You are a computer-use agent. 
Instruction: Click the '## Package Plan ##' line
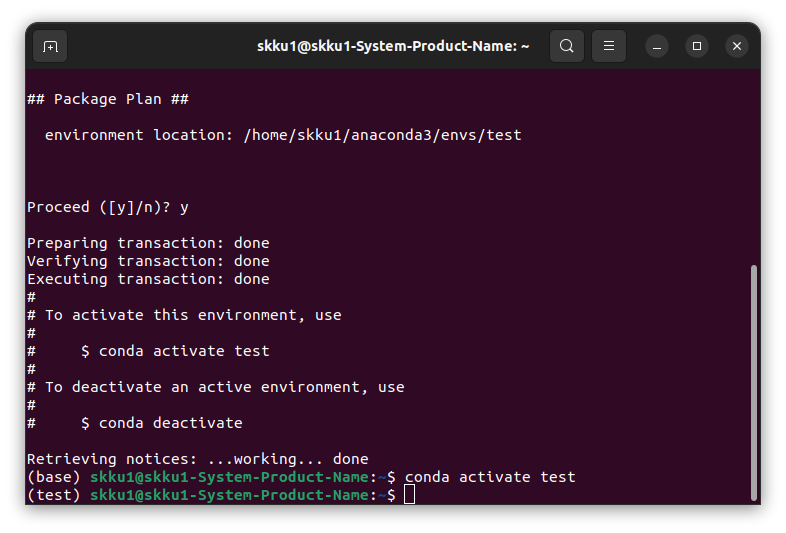coord(108,99)
